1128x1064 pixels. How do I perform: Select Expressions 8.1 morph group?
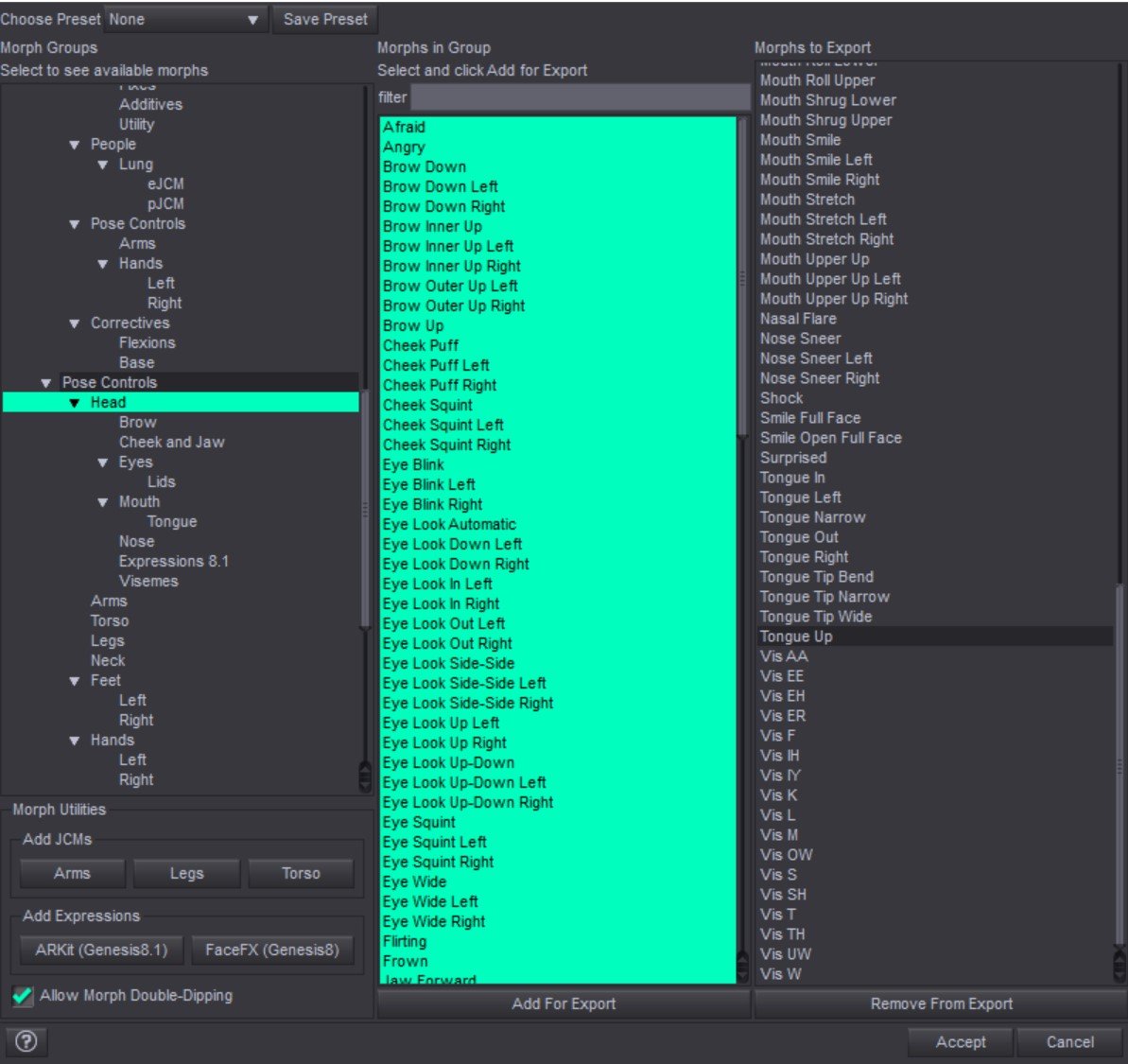[x=174, y=561]
